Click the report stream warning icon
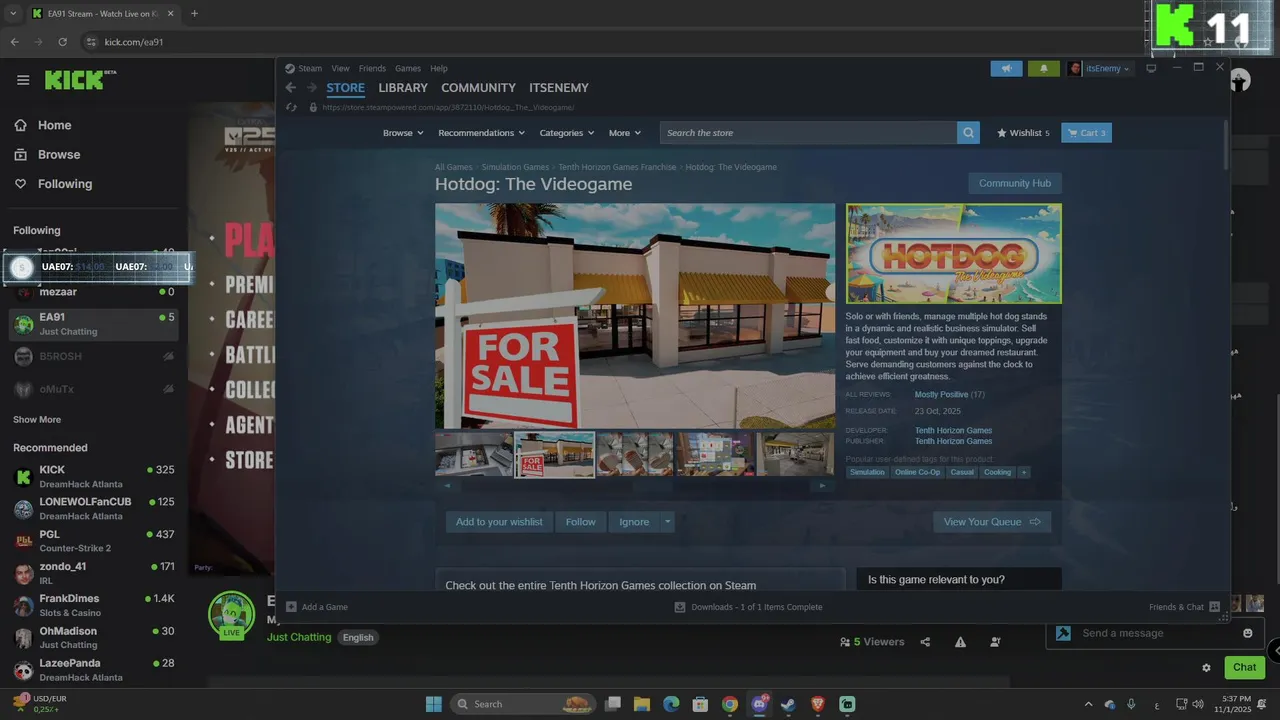1280x720 pixels. [x=960, y=642]
